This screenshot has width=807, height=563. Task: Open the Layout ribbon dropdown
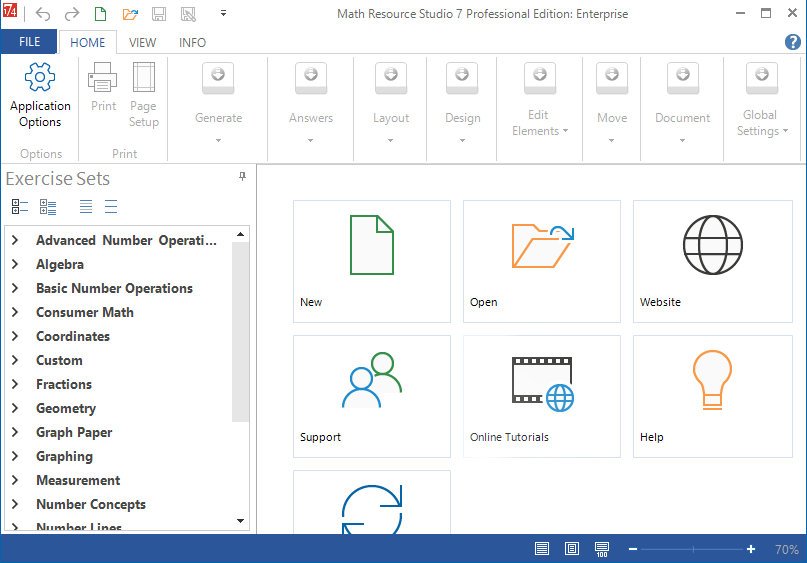[x=391, y=103]
